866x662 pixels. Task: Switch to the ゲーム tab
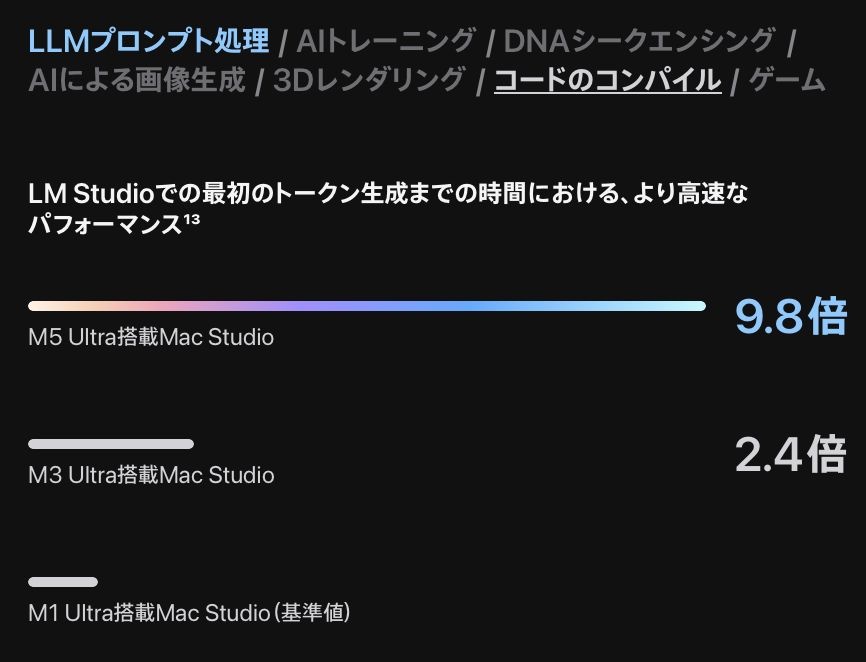(x=787, y=80)
